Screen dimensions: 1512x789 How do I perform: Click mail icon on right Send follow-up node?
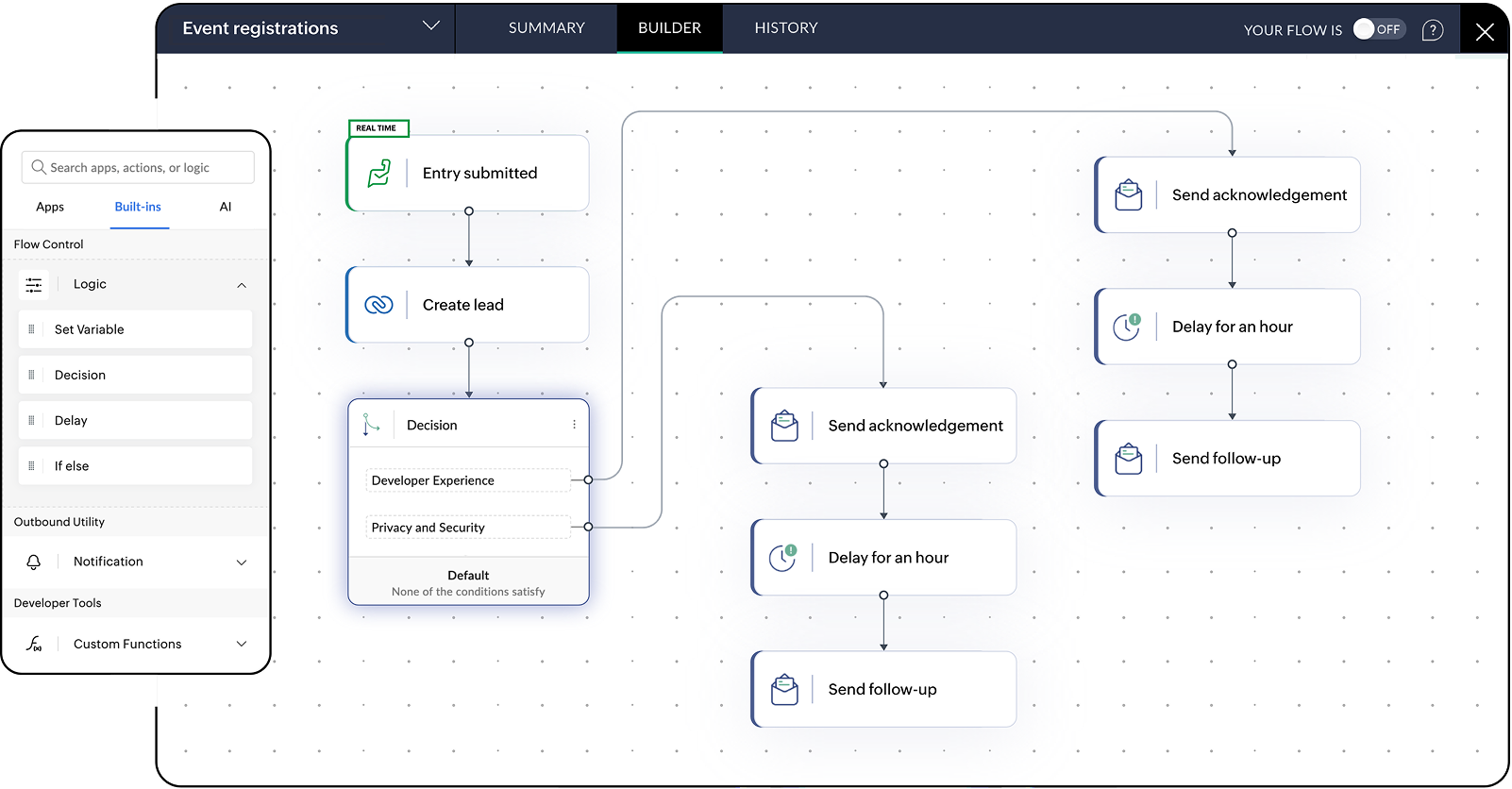(1128, 459)
